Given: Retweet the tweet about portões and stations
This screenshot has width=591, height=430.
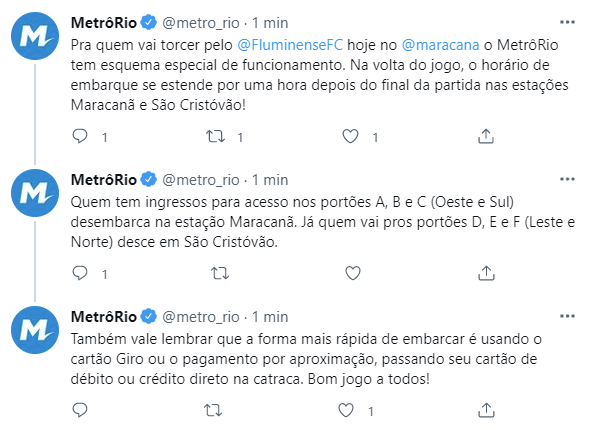Looking at the screenshot, I should click(x=220, y=273).
